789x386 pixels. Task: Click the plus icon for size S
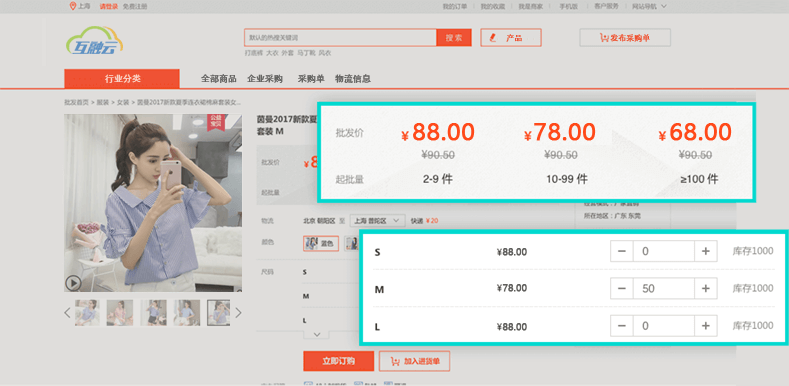coord(705,251)
